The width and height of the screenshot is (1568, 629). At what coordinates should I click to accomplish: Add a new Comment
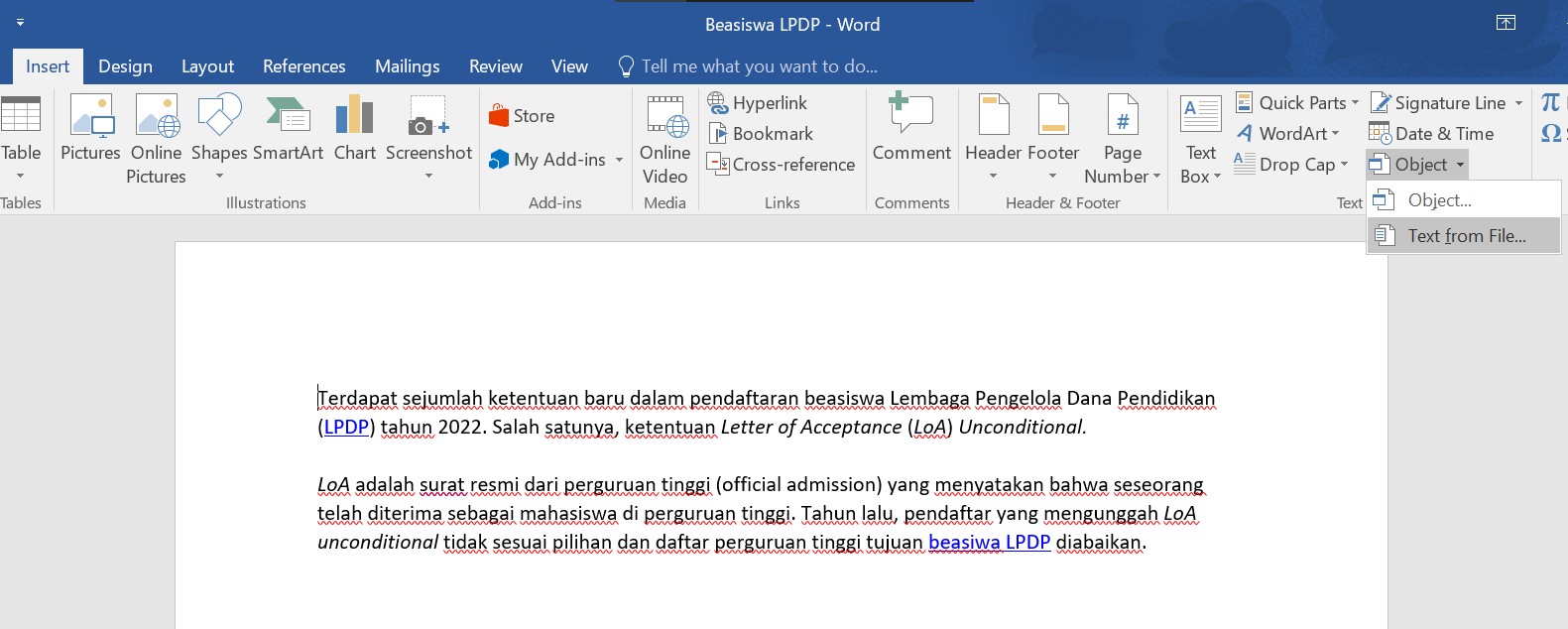pyautogui.click(x=911, y=129)
